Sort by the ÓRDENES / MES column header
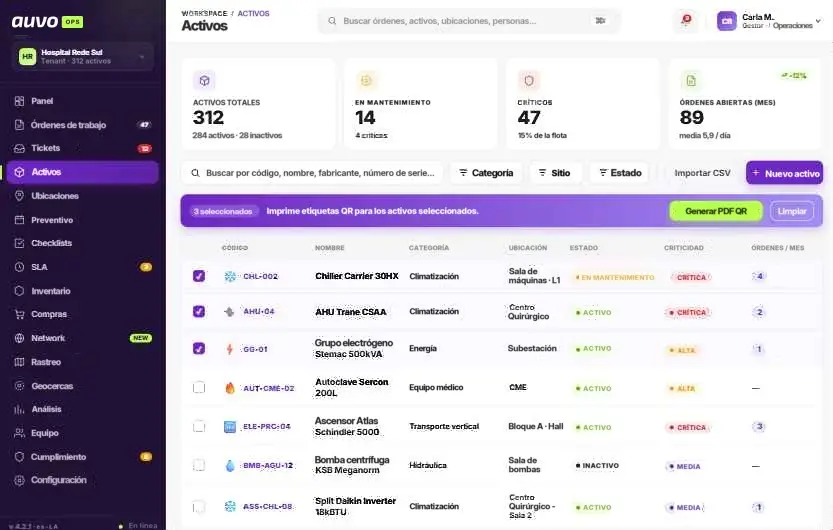Image resolution: width=833 pixels, height=530 pixels. pyautogui.click(x=777, y=247)
